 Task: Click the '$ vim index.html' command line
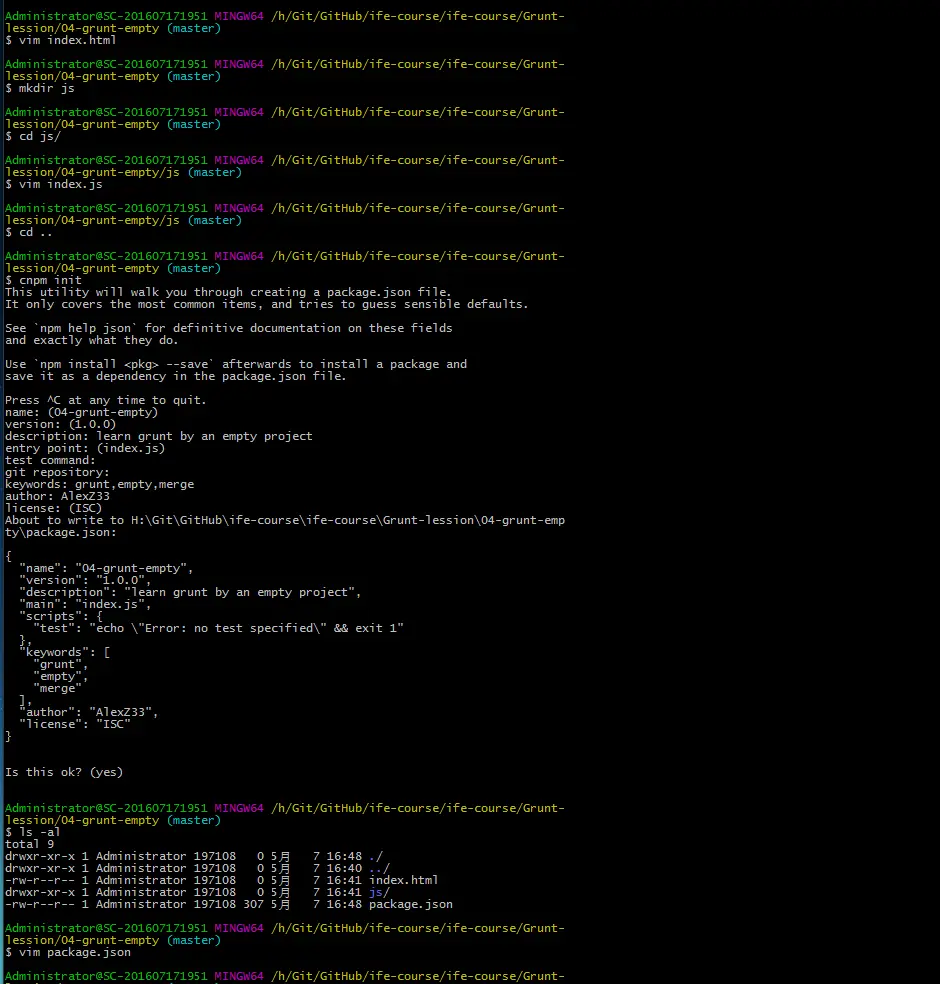(x=61, y=40)
